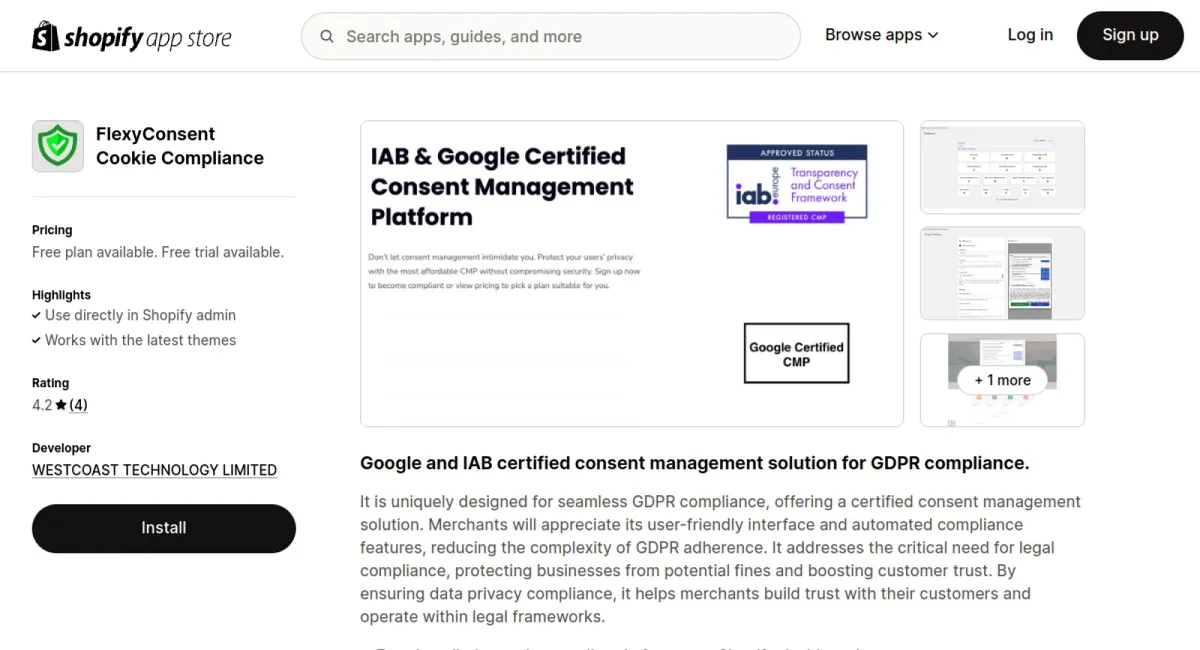Open WESTCOAST TECHNOLOGY LIMITED developer link
The image size is (1200, 650).
[x=154, y=470]
